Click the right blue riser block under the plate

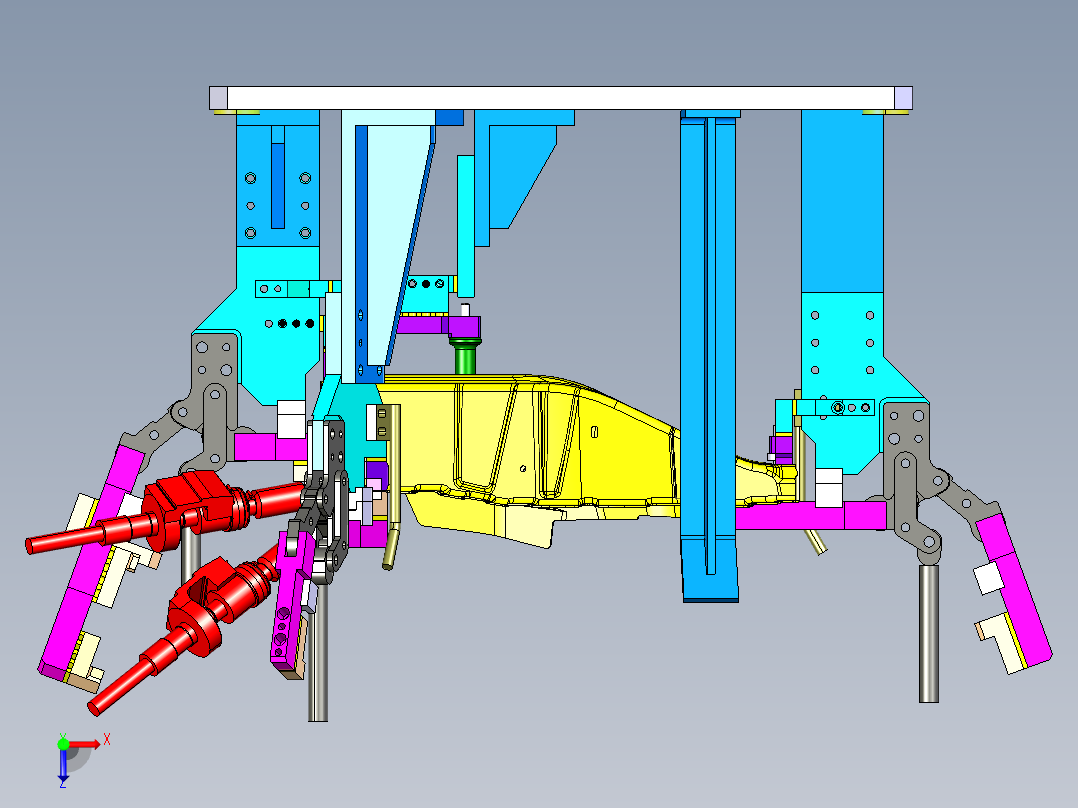pyautogui.click(x=842, y=201)
